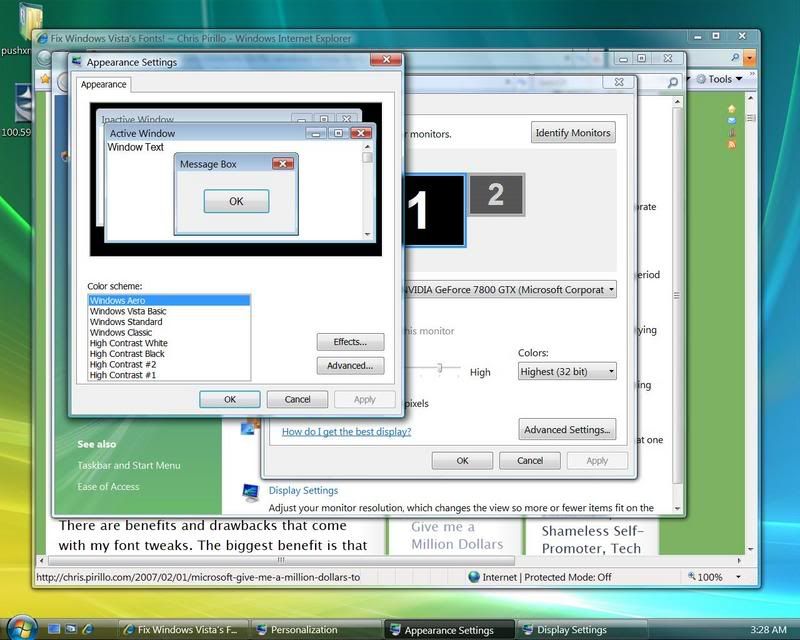Click OK in the Message Box preview

[236, 201]
